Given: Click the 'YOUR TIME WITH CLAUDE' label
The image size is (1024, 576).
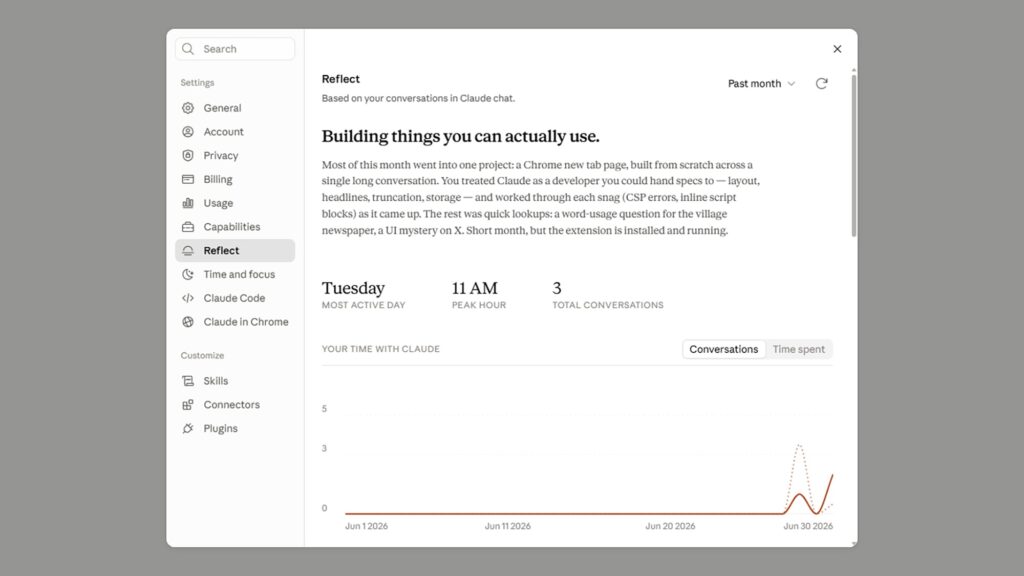Looking at the screenshot, I should [x=381, y=349].
